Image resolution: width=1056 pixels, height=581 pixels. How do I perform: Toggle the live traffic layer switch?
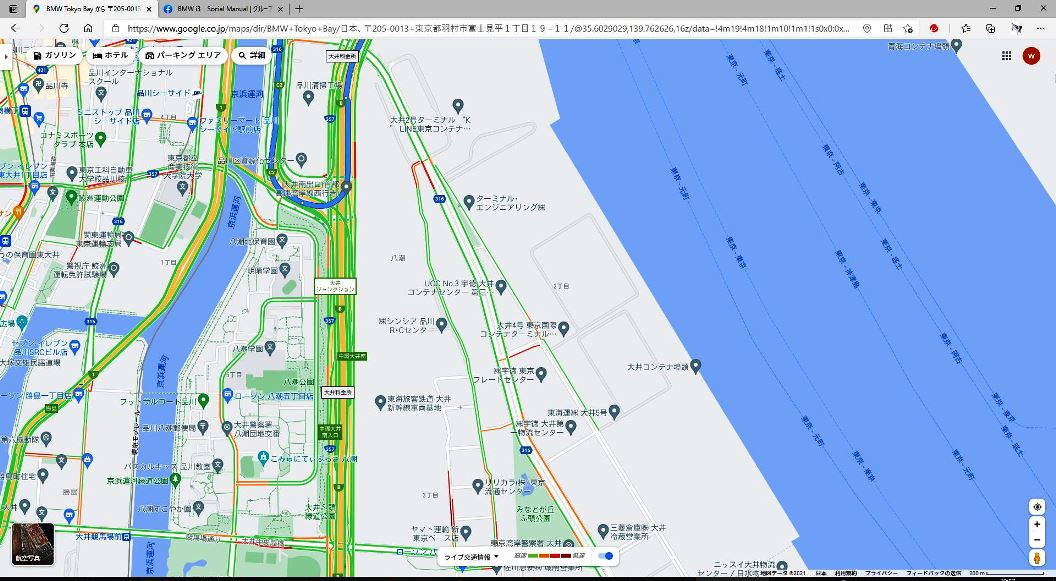click(x=607, y=556)
